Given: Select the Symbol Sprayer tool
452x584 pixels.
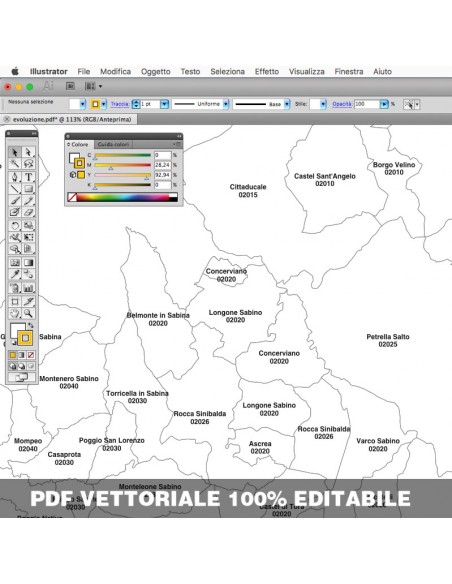Looking at the screenshot, I should point(15,288).
